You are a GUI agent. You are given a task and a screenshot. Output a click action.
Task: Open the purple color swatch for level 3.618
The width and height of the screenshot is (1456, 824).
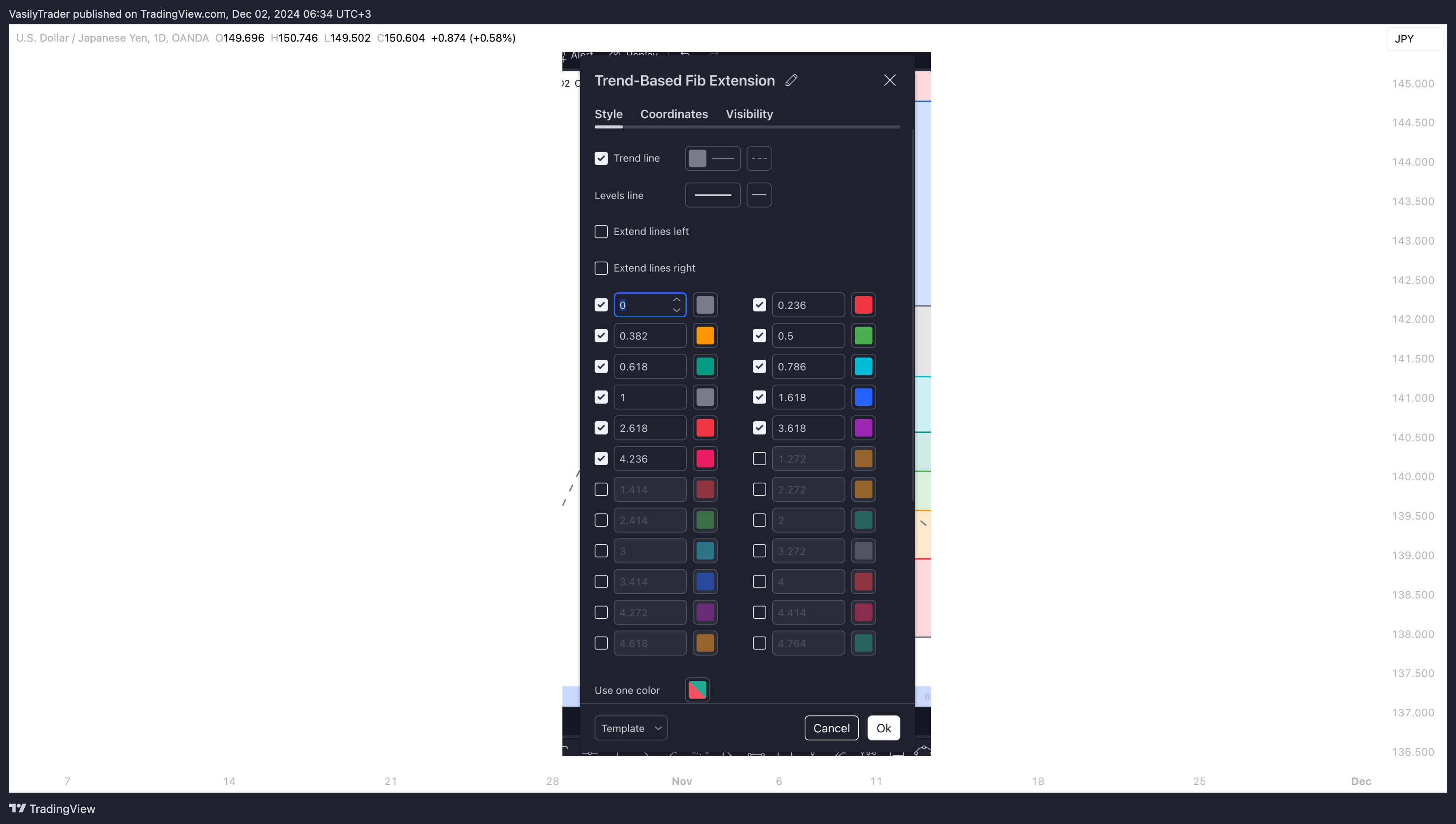863,428
